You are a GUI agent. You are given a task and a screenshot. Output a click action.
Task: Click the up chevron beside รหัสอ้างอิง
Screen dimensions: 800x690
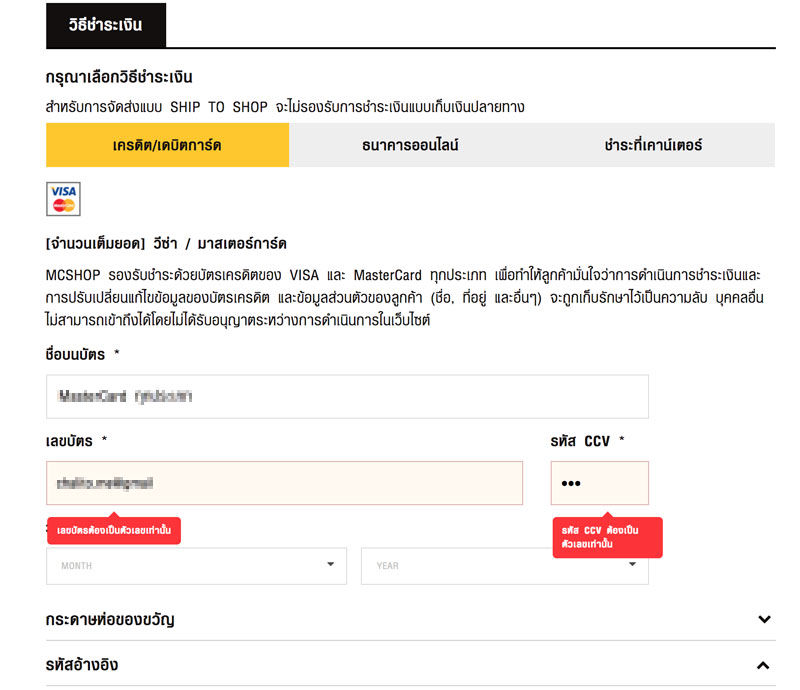765,665
